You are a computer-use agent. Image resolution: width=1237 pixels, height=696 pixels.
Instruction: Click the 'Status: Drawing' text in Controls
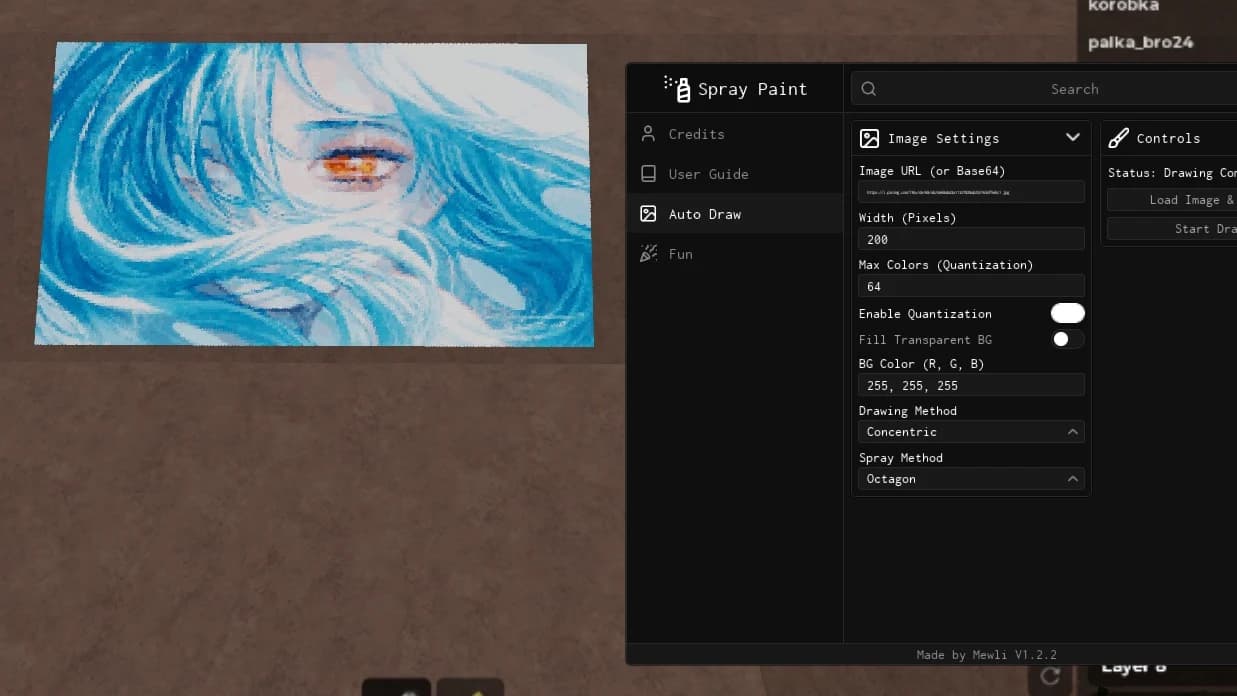tap(1172, 173)
